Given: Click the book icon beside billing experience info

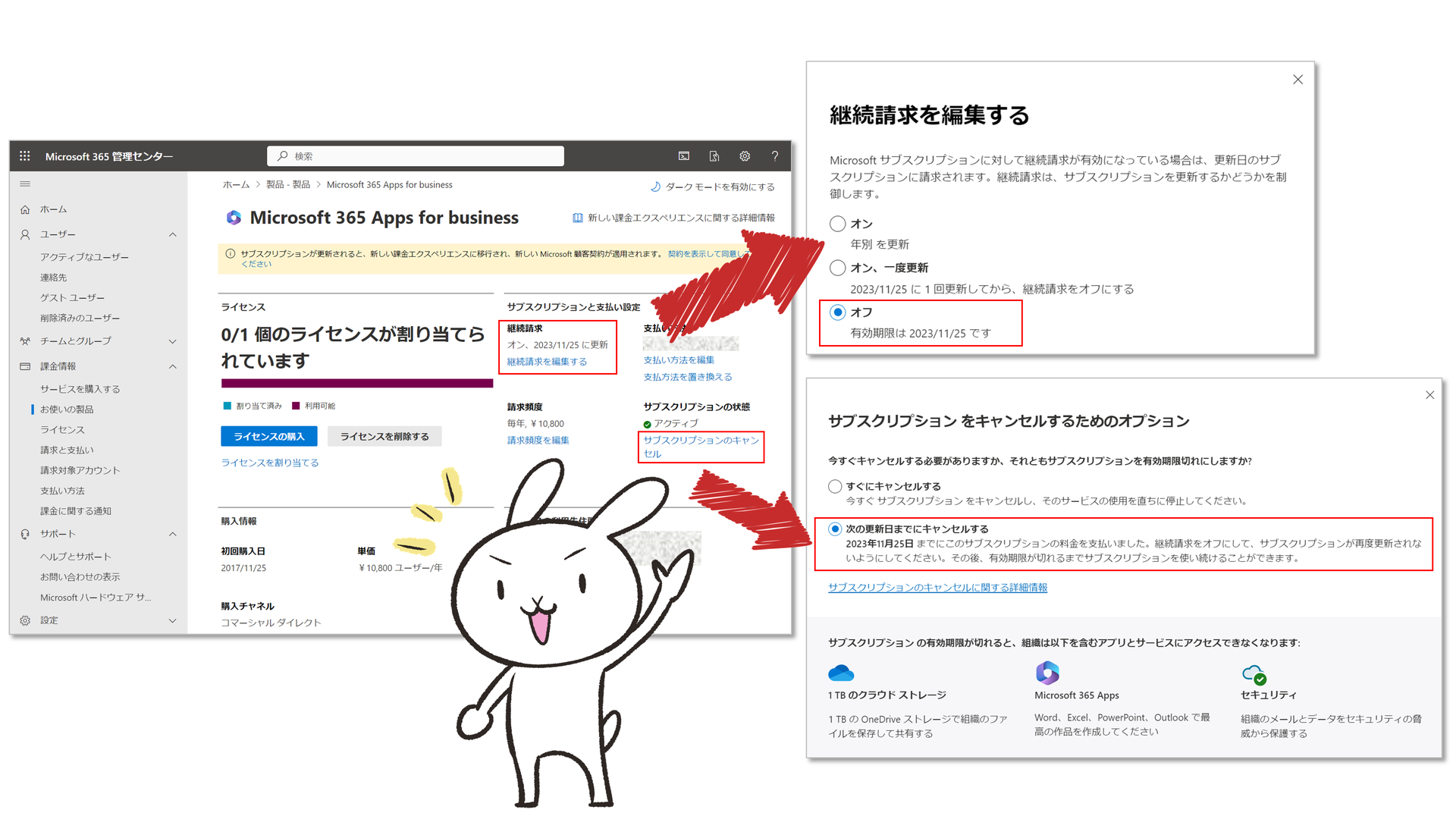Looking at the screenshot, I should click(x=578, y=218).
